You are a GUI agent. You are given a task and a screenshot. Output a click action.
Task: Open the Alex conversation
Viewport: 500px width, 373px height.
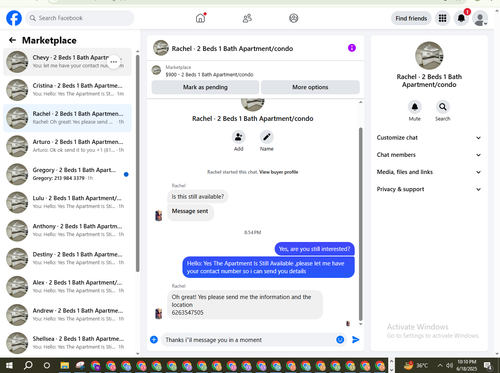point(67,287)
